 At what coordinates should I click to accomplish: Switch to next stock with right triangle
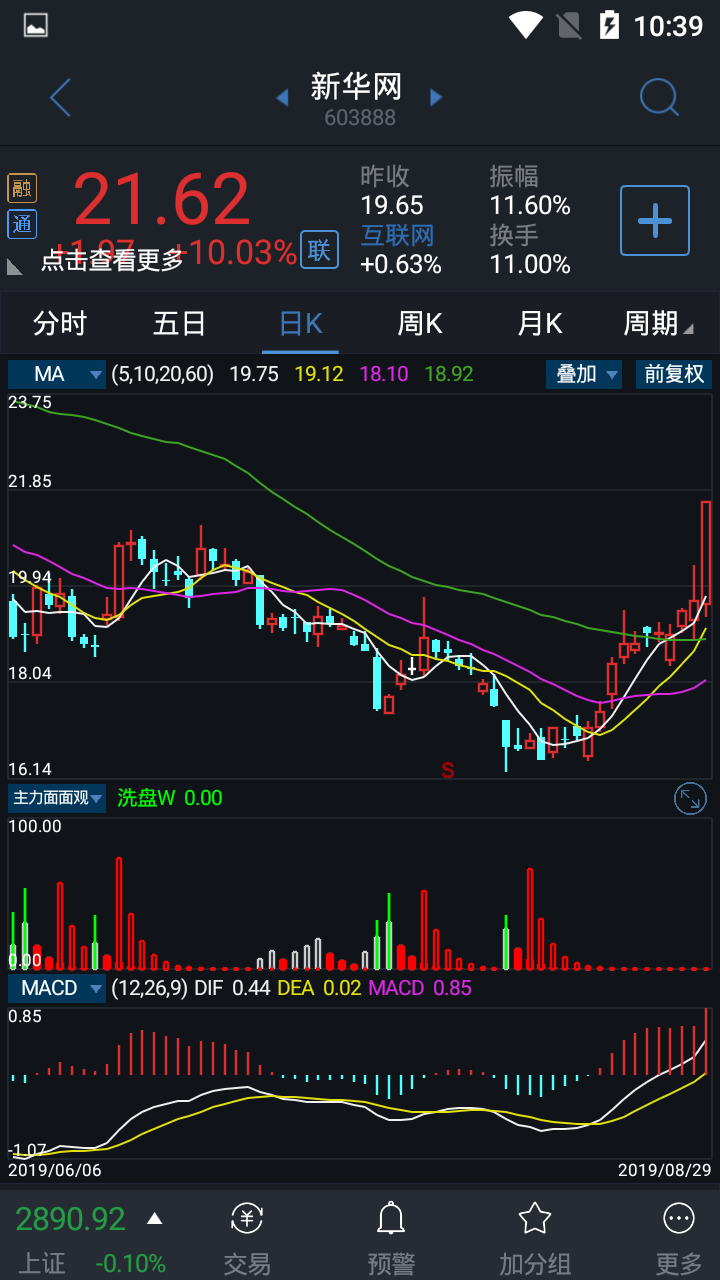[x=436, y=98]
